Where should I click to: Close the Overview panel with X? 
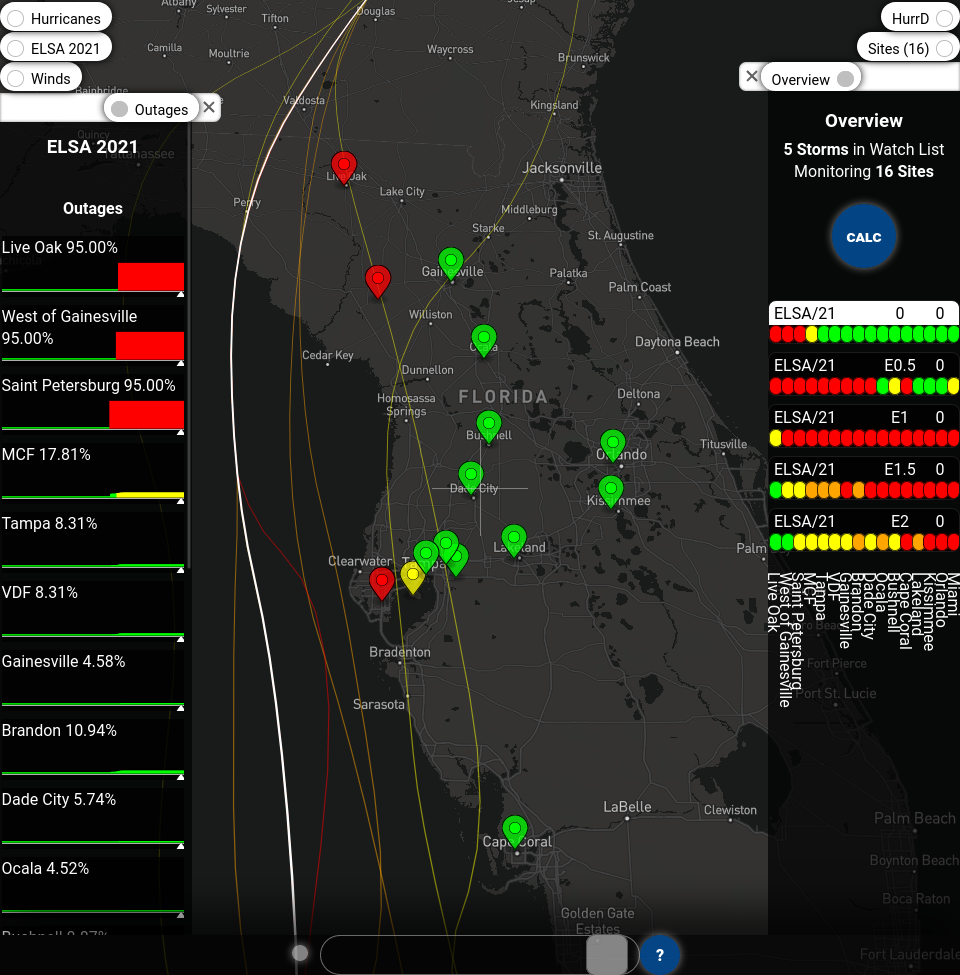pyautogui.click(x=752, y=76)
